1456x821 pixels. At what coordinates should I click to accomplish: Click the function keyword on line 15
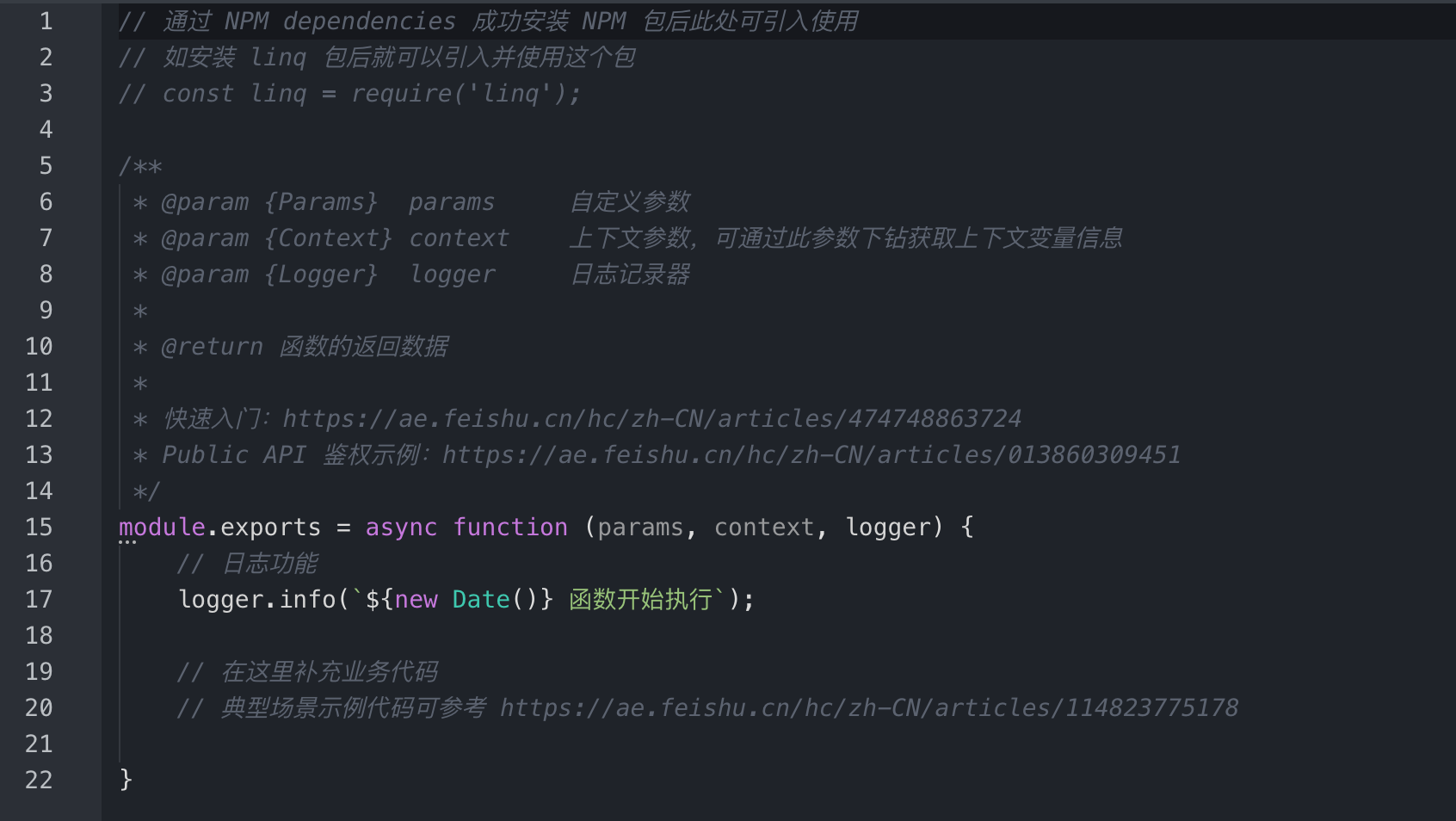(510, 527)
